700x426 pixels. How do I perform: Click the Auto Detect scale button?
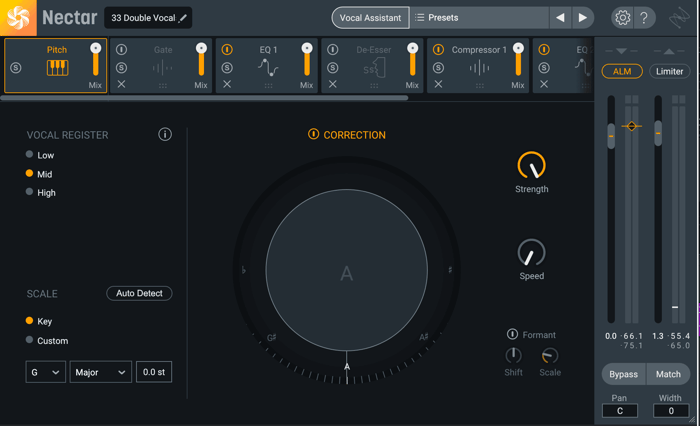click(139, 293)
